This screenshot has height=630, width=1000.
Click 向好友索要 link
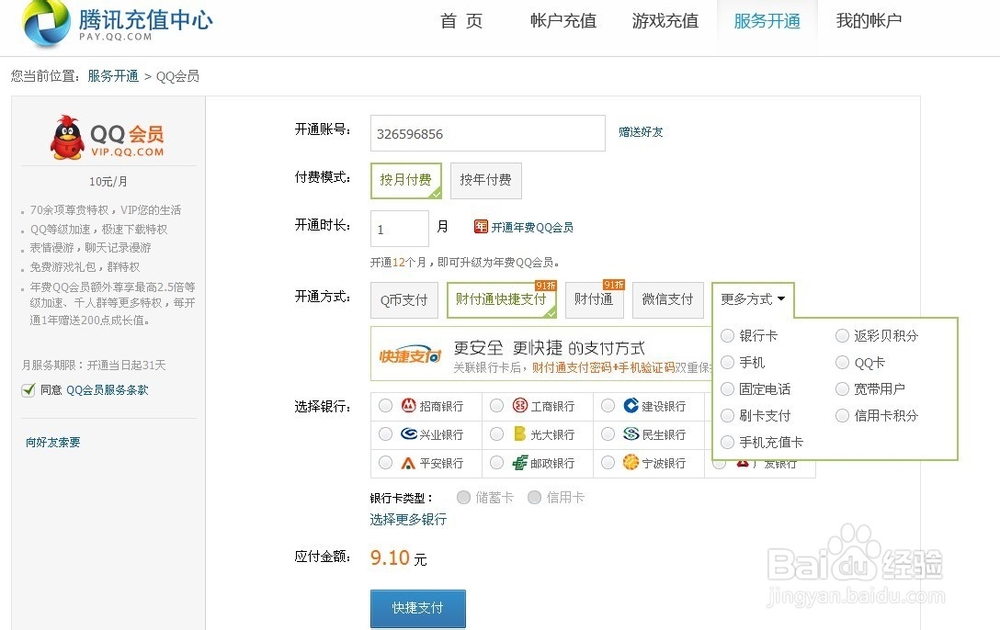(x=53, y=442)
